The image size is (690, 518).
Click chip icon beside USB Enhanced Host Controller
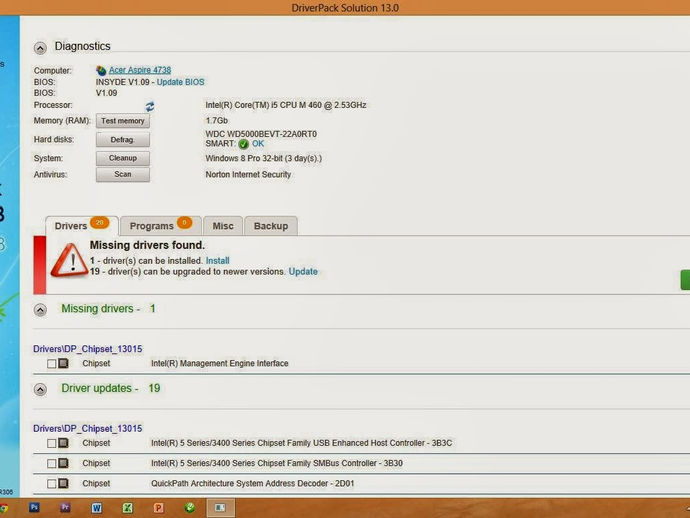point(63,443)
